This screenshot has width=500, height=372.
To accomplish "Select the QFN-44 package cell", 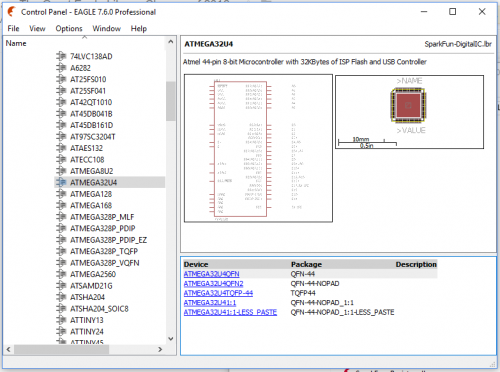I will pos(302,274).
